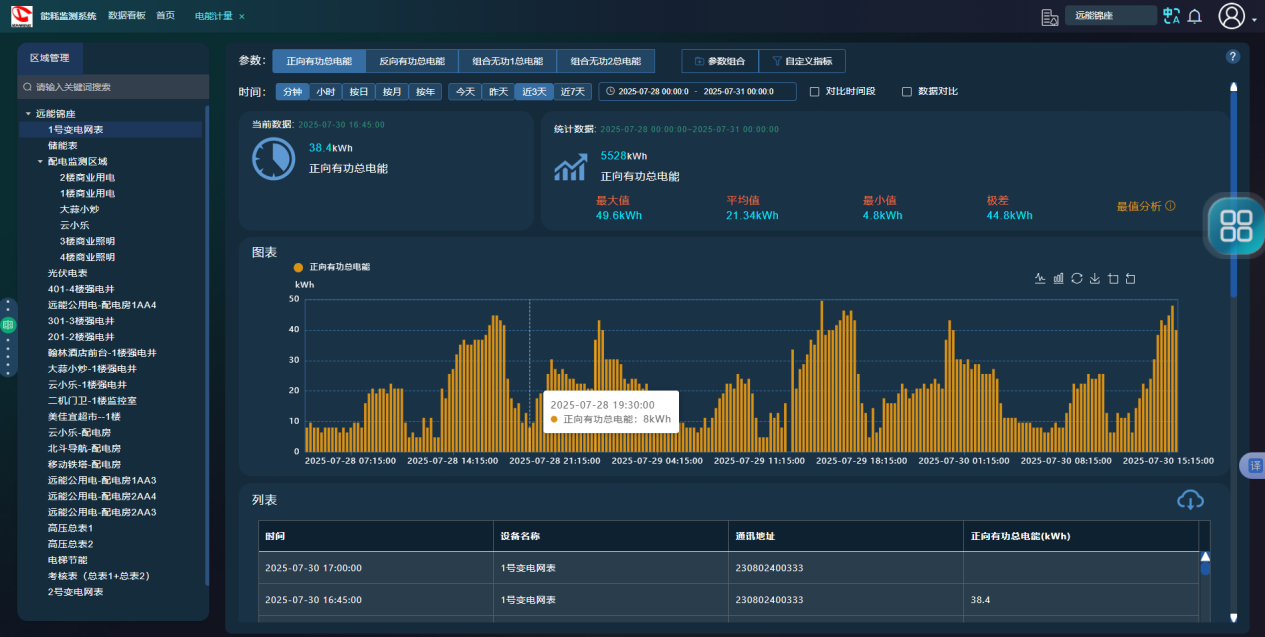Viewport: 1265px width, 637px height.
Task: Click the keyword search field in 区域管理
Action: tap(115, 87)
